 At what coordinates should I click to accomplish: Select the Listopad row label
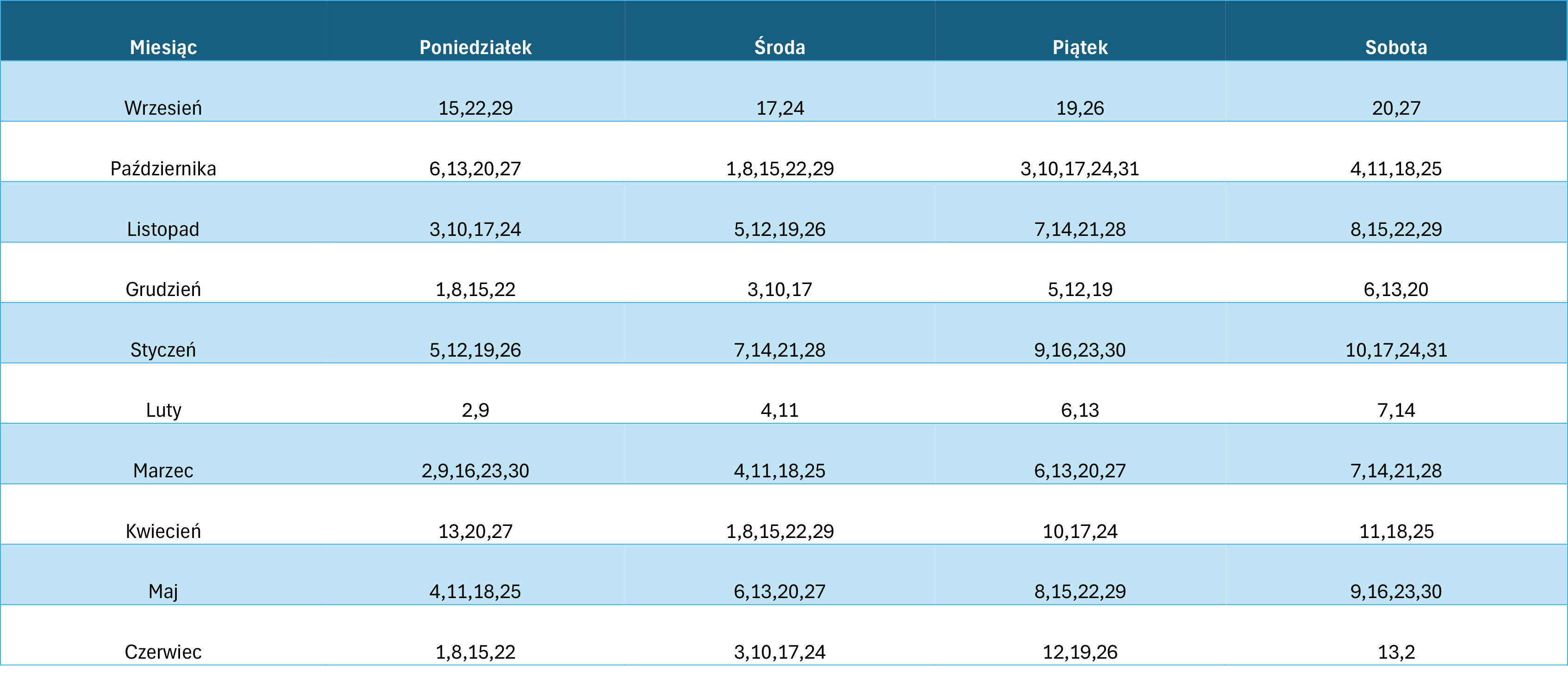click(x=163, y=229)
